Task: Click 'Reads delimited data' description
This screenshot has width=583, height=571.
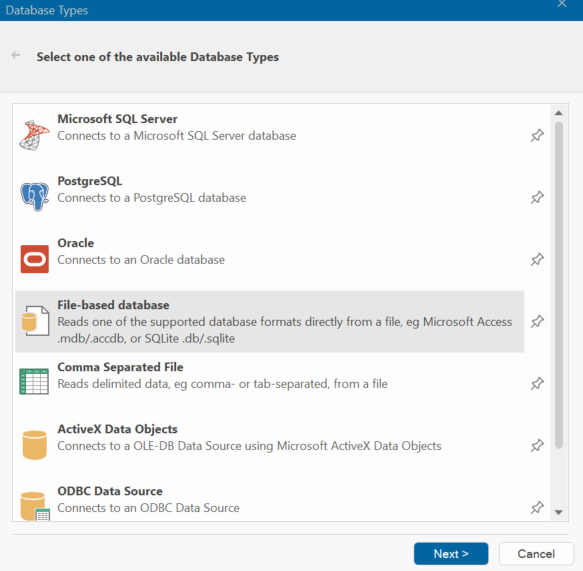Action: 222,384
